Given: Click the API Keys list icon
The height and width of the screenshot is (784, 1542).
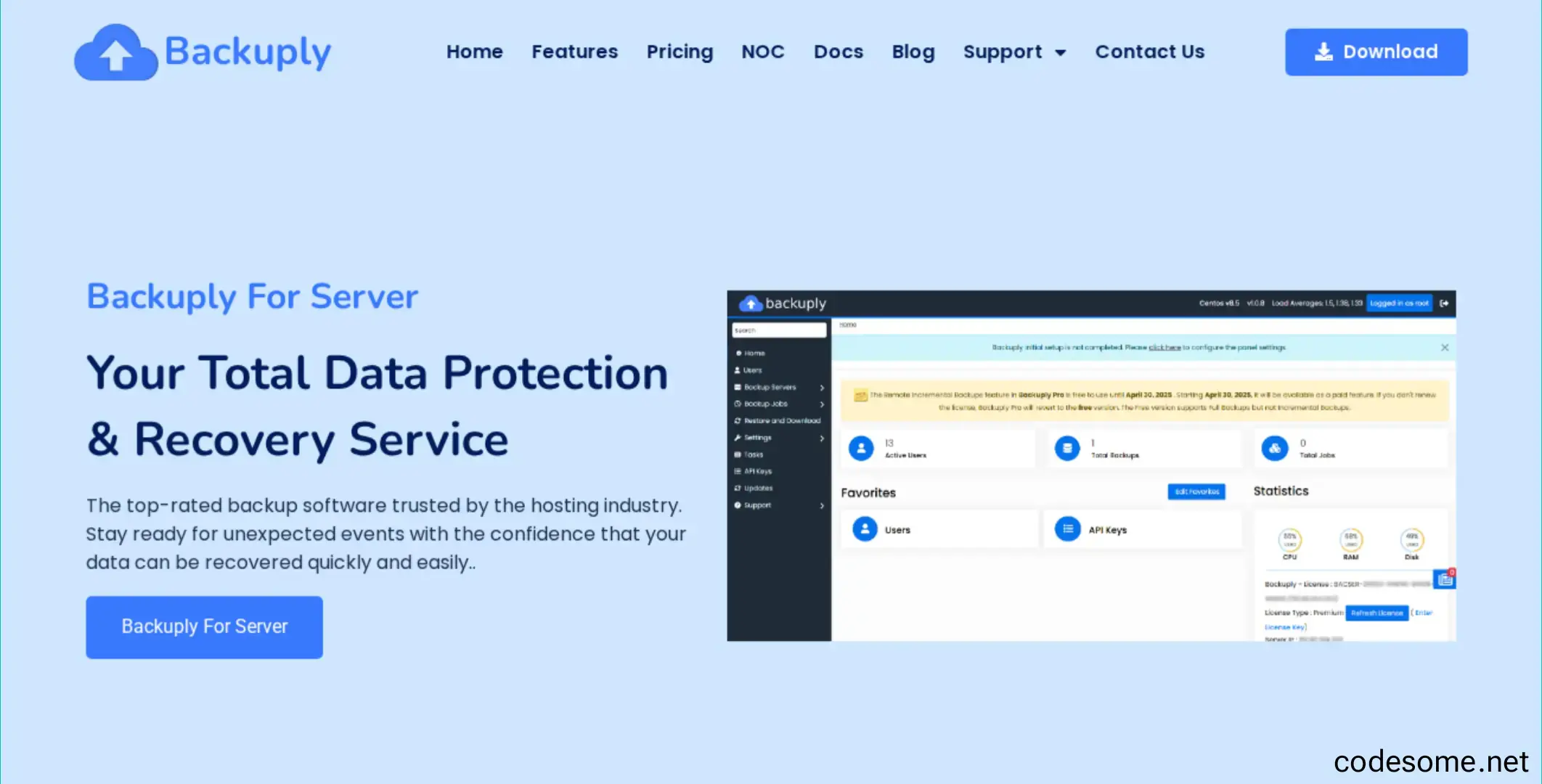Looking at the screenshot, I should [x=1067, y=529].
